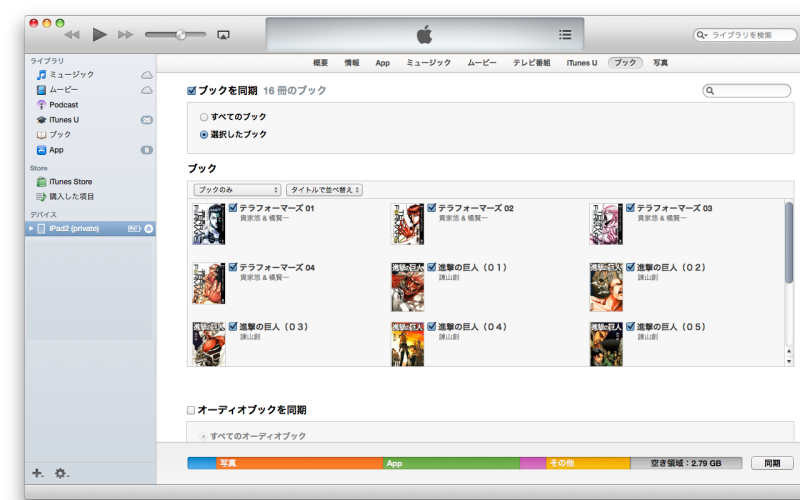Click the 同期 sync button
Image resolution: width=800 pixels, height=500 pixels.
point(772,463)
